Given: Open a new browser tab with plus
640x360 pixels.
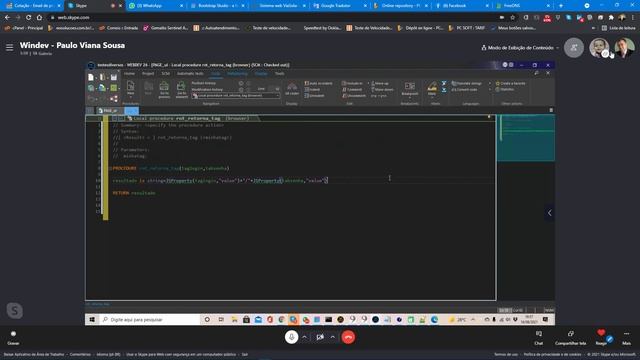Looking at the screenshot, I should click(561, 6).
